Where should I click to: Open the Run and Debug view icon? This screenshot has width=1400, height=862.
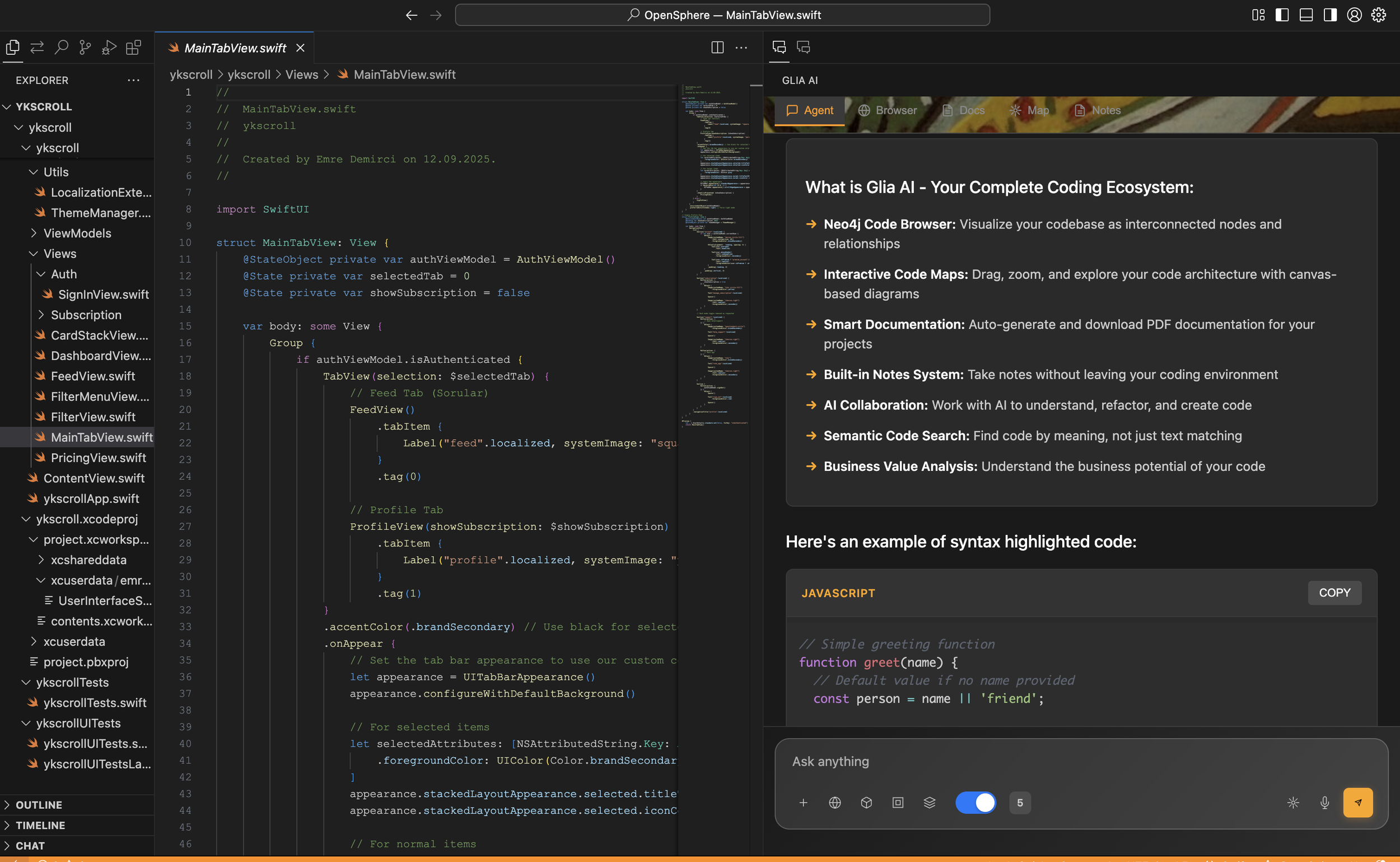[109, 47]
